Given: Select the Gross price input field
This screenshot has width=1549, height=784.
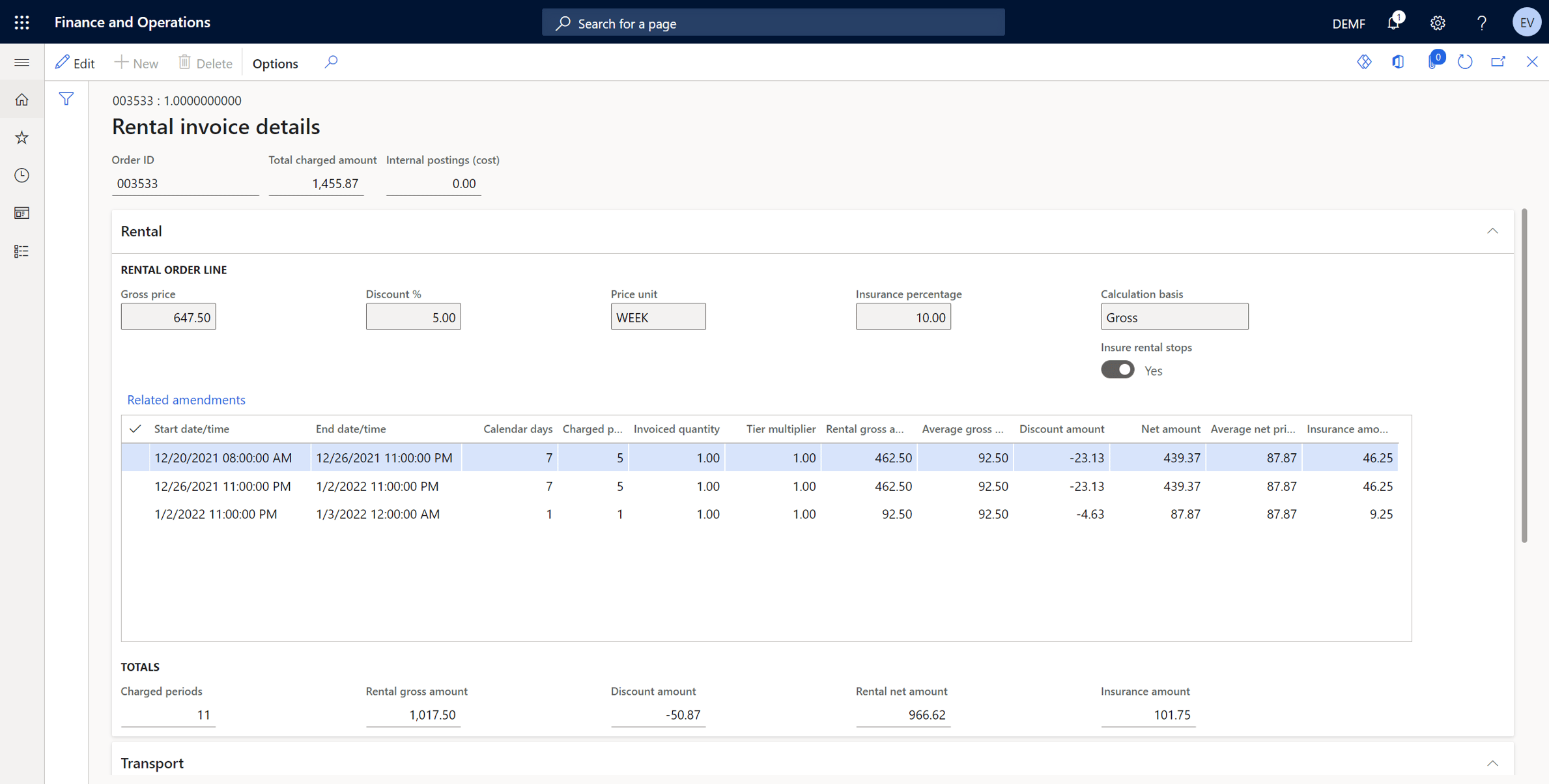Looking at the screenshot, I should click(x=167, y=317).
